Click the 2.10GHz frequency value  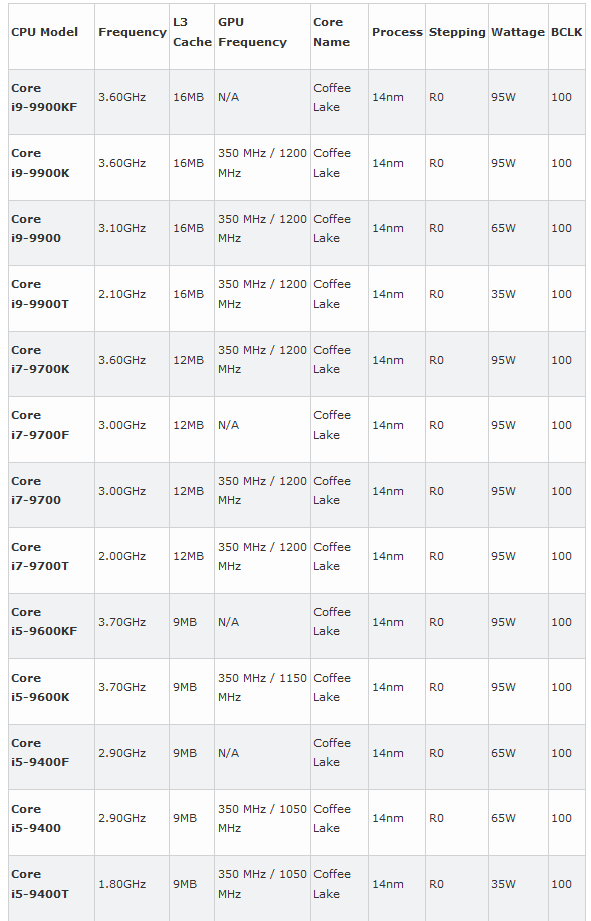(x=122, y=294)
